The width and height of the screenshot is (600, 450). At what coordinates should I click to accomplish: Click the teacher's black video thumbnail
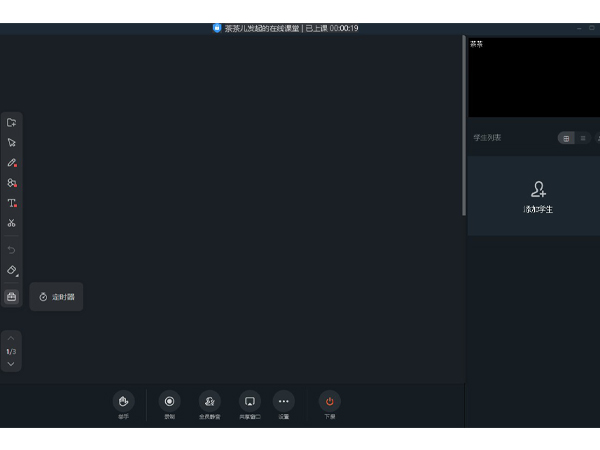[x=534, y=77]
